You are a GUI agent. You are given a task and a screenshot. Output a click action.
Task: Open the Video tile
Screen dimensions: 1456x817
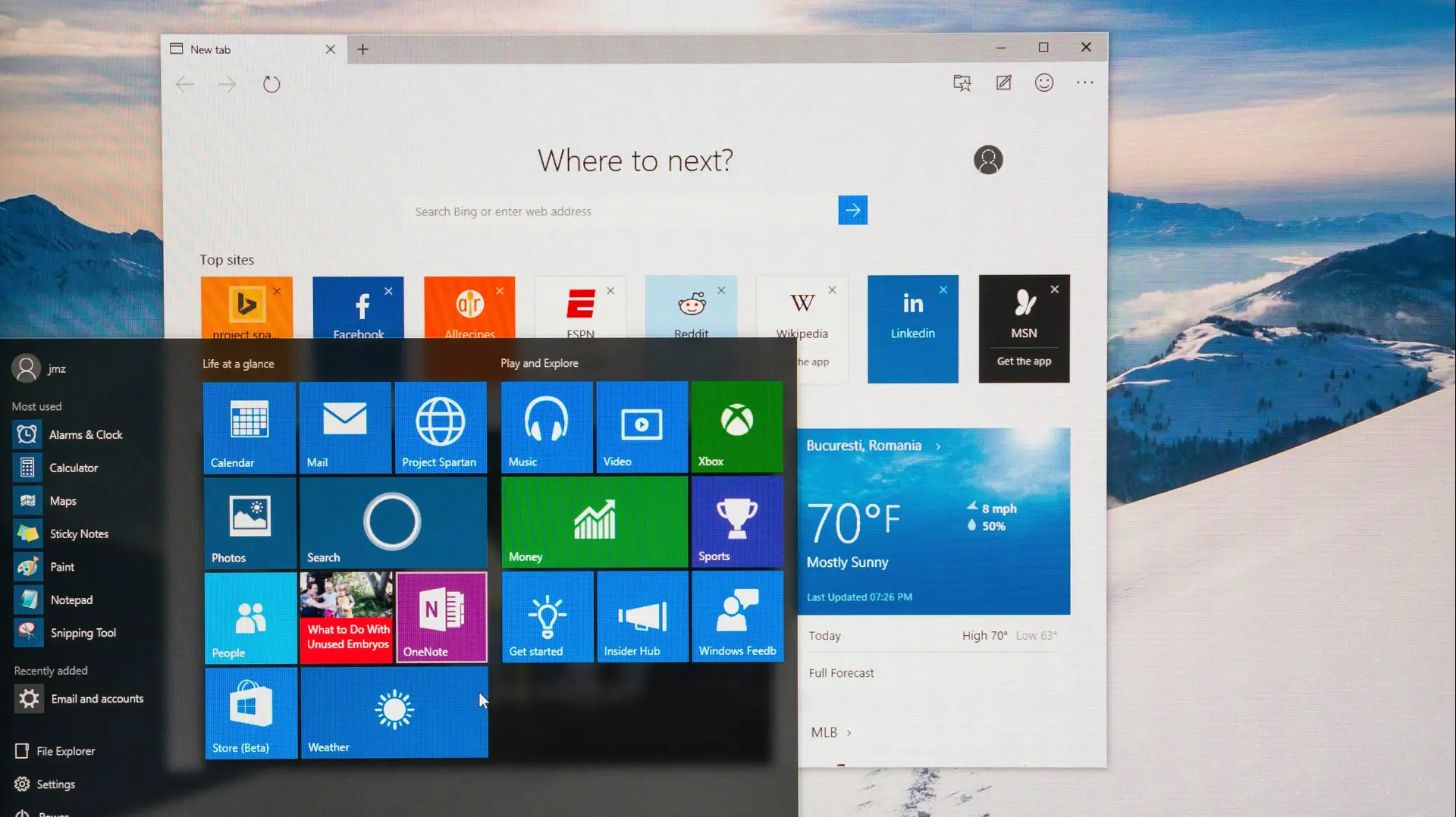pyautogui.click(x=642, y=427)
